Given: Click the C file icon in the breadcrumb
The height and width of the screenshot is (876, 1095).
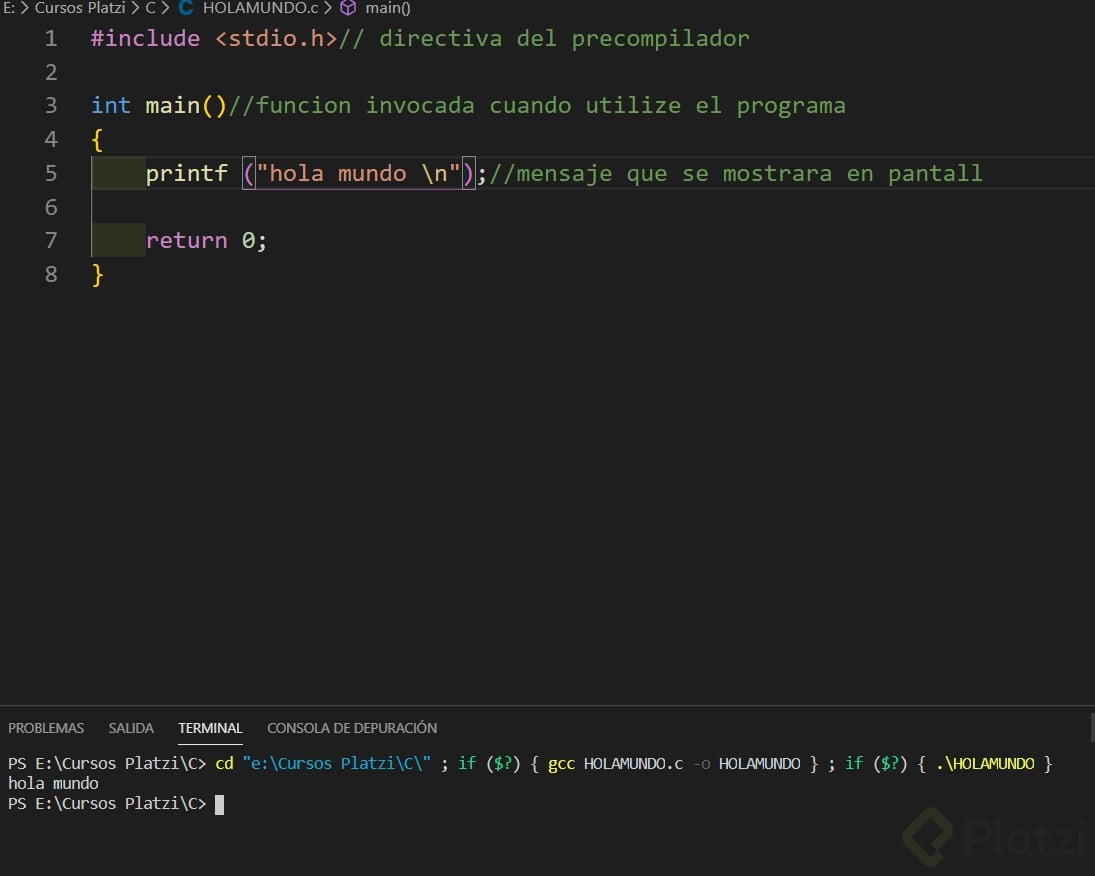Looking at the screenshot, I should 186,8.
